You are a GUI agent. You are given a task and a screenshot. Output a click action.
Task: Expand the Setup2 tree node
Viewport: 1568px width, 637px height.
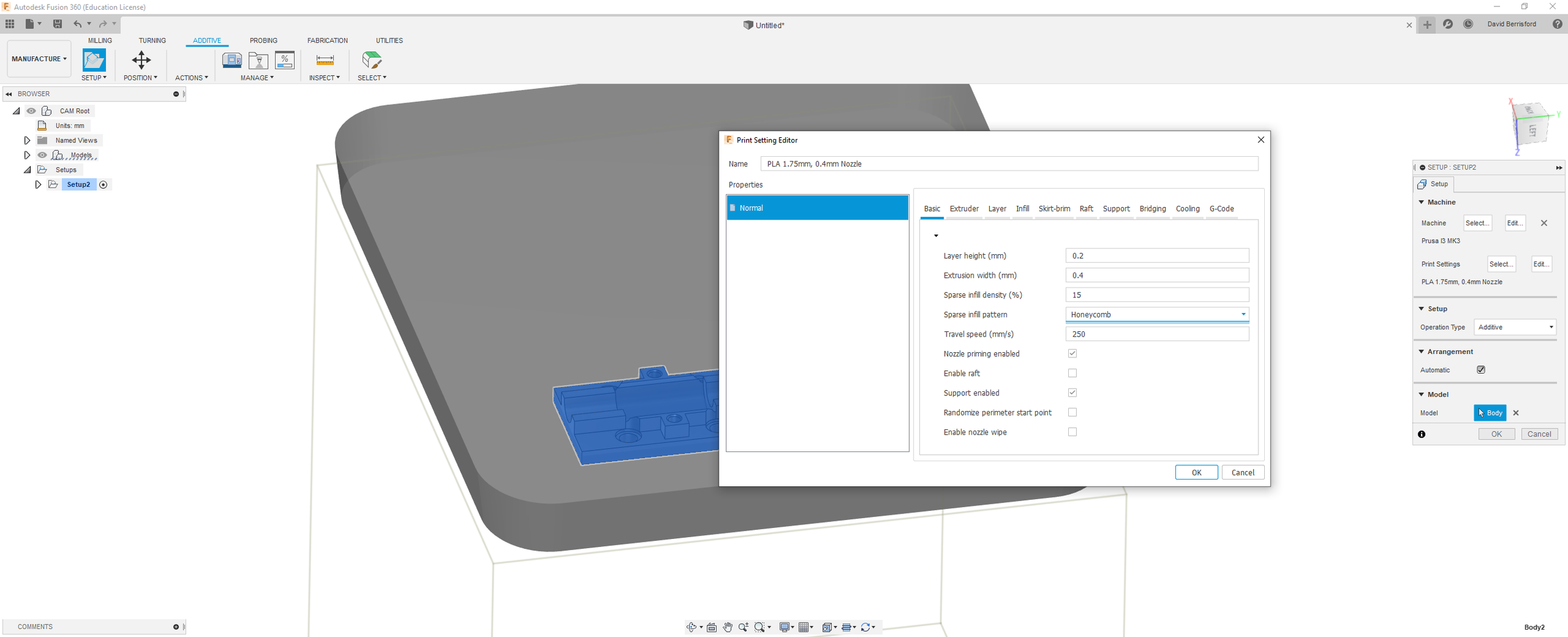[x=38, y=185]
